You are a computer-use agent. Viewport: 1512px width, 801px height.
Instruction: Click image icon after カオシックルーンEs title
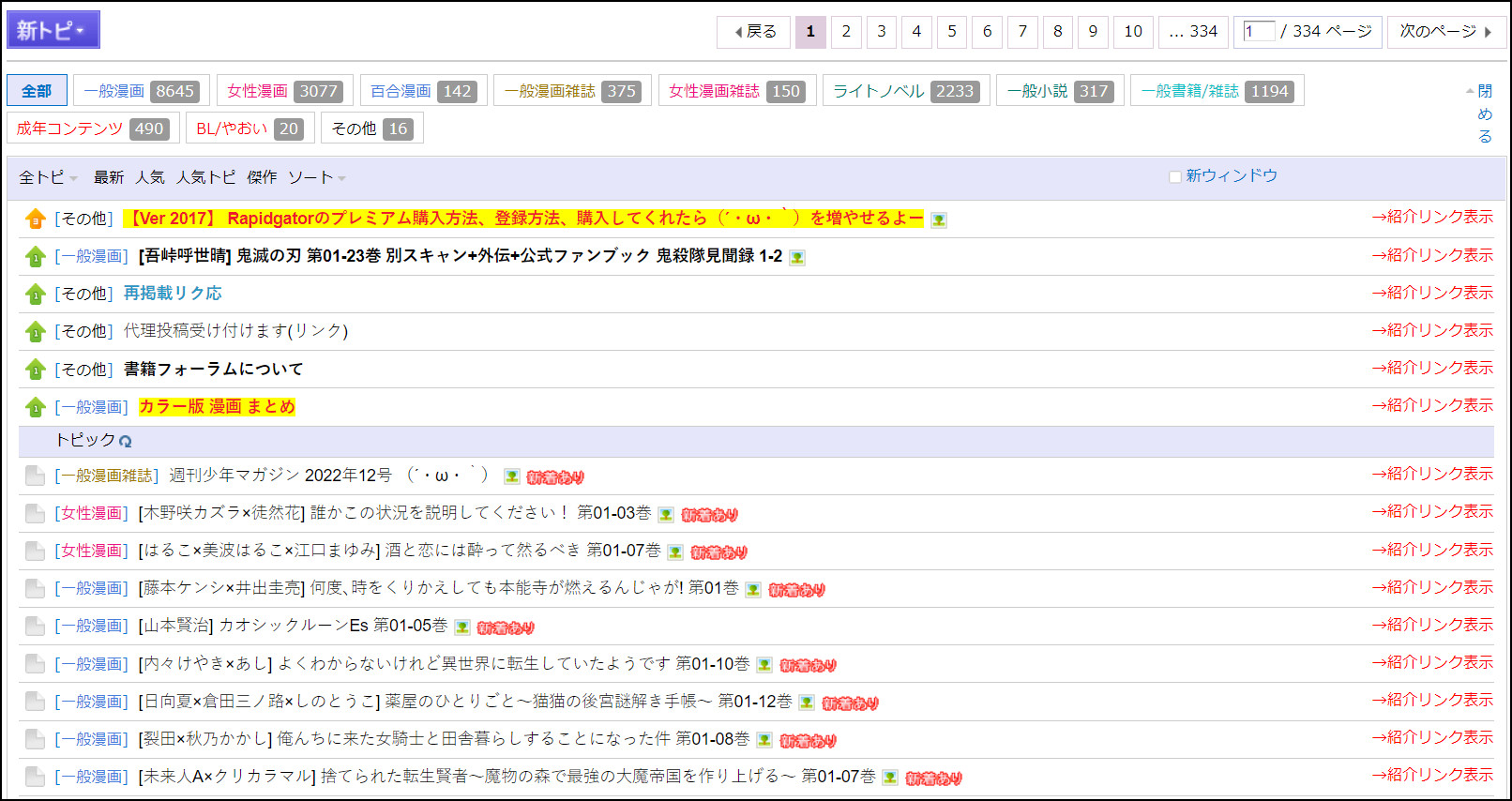pos(461,627)
